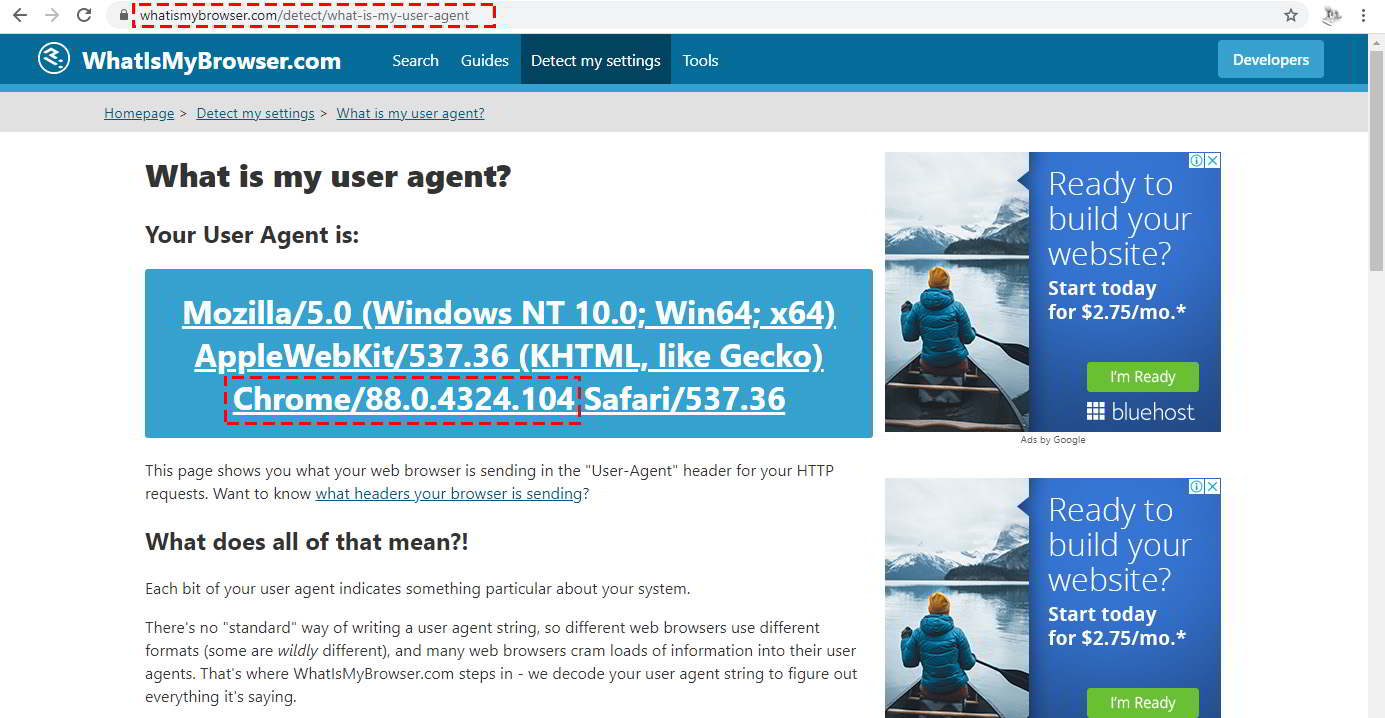Click the bluehost logo in top ad
This screenshot has height=718, width=1385.
(x=1141, y=411)
